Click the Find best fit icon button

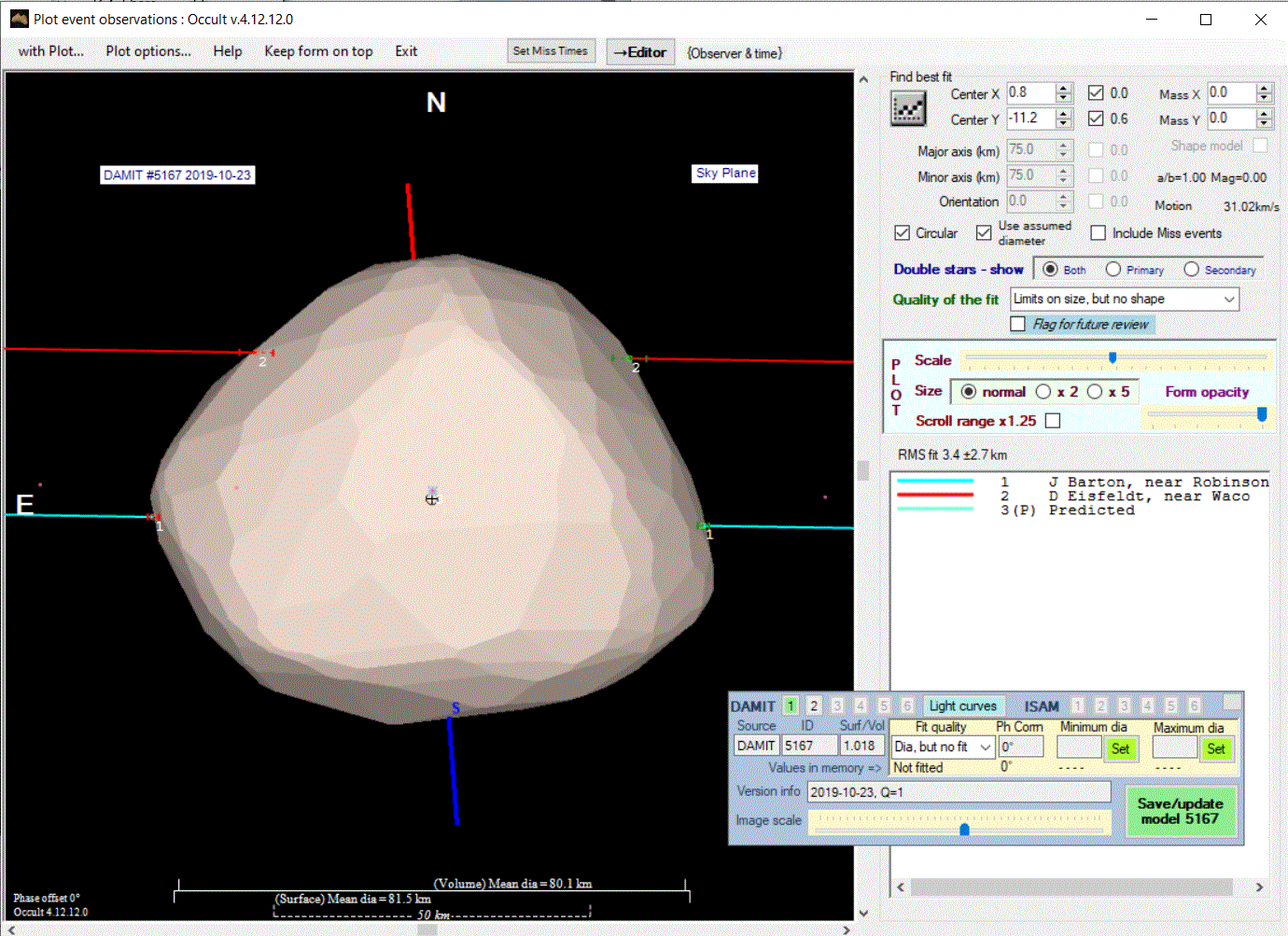[x=908, y=109]
